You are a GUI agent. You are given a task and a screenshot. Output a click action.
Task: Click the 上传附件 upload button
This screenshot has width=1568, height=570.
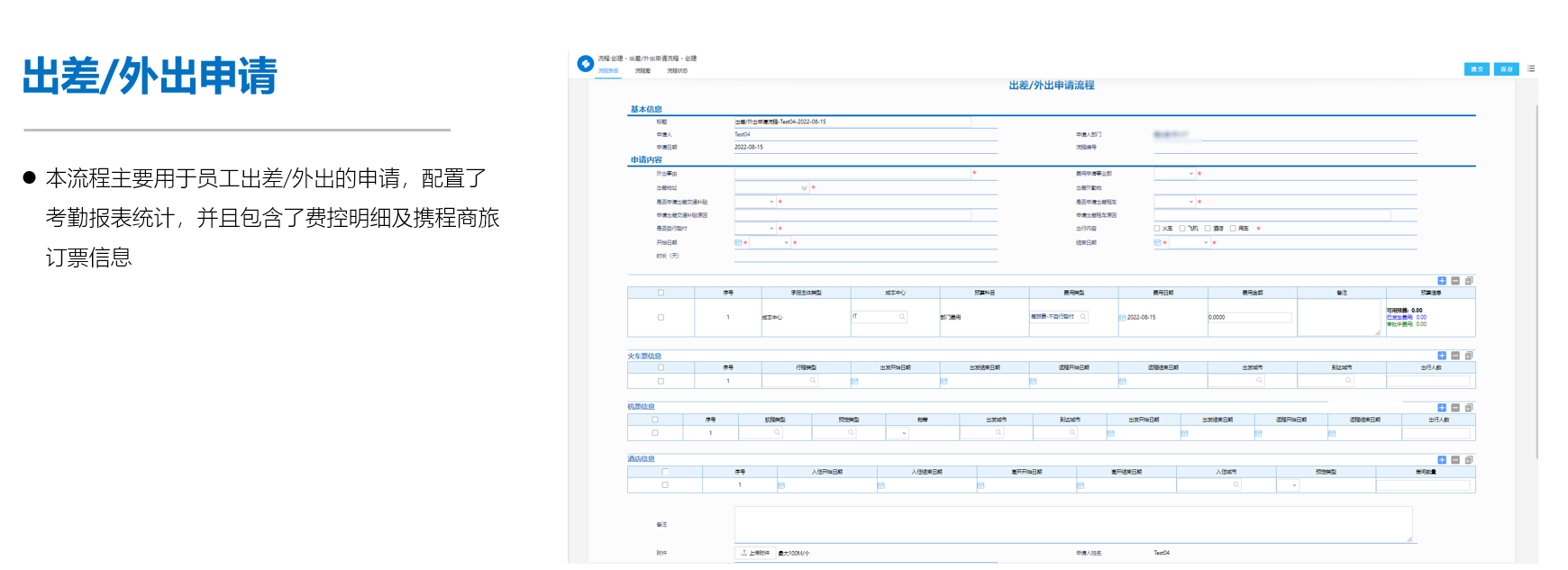click(x=755, y=553)
